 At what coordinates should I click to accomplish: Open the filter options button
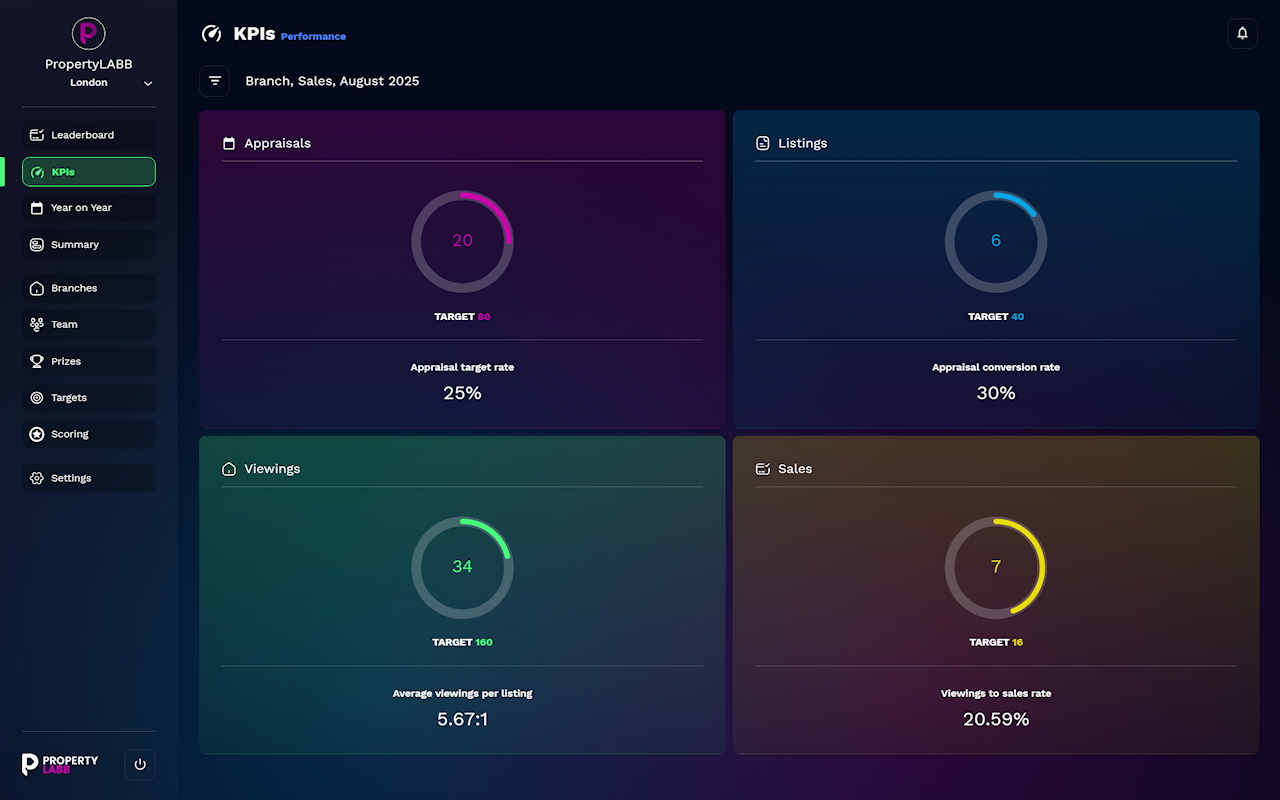[215, 81]
